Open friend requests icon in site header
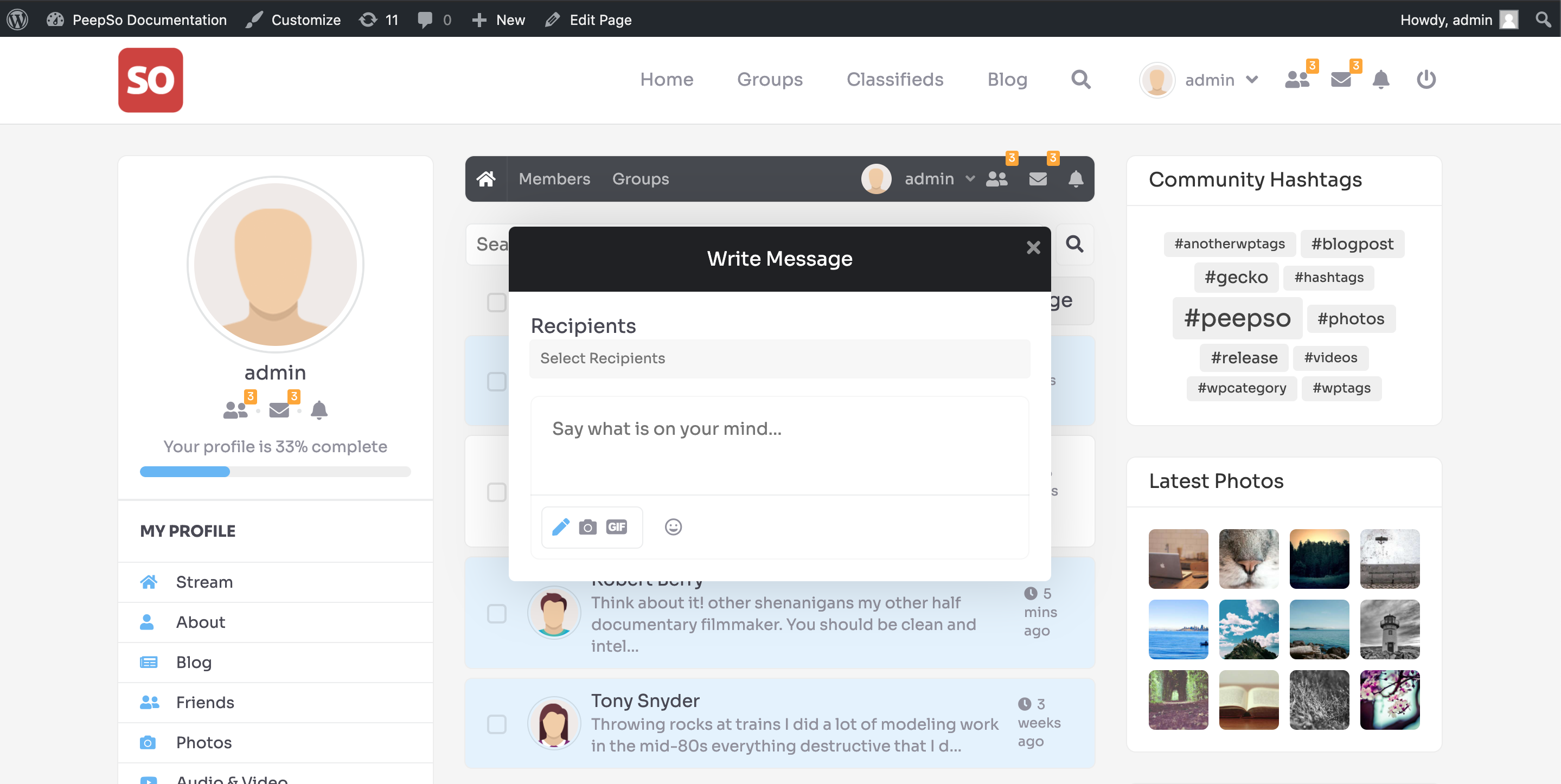Viewport: 1561px width, 784px height. [x=1297, y=79]
